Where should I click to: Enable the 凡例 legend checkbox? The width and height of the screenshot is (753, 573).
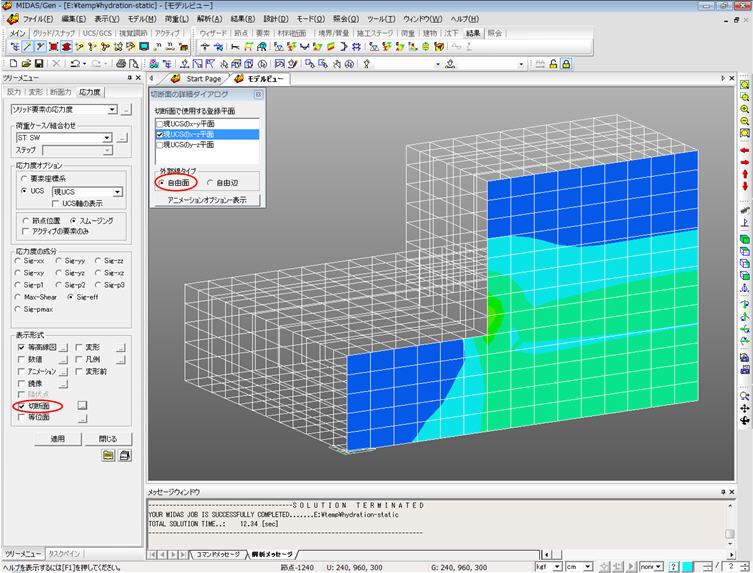[x=79, y=359]
